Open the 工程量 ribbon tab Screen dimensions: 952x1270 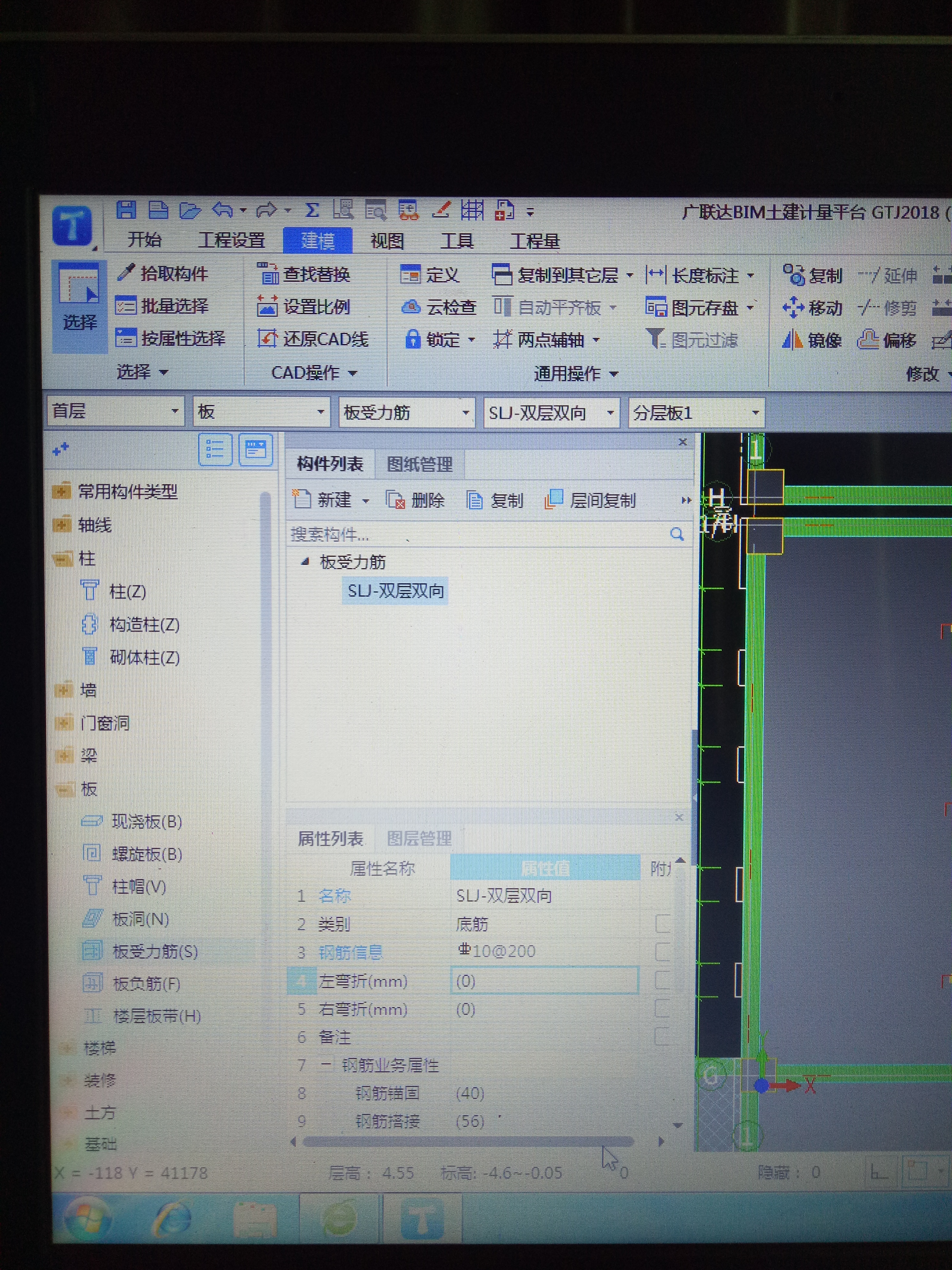(x=535, y=241)
